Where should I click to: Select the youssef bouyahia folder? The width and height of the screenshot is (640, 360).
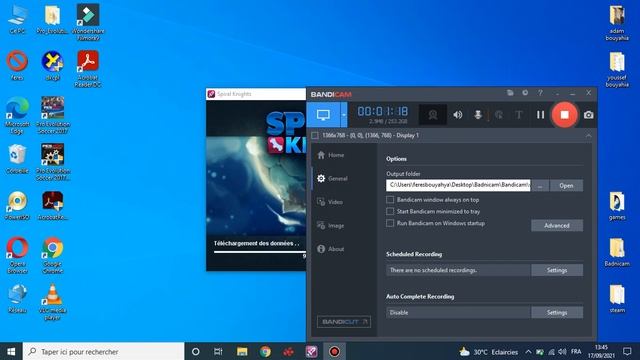pyautogui.click(x=617, y=69)
